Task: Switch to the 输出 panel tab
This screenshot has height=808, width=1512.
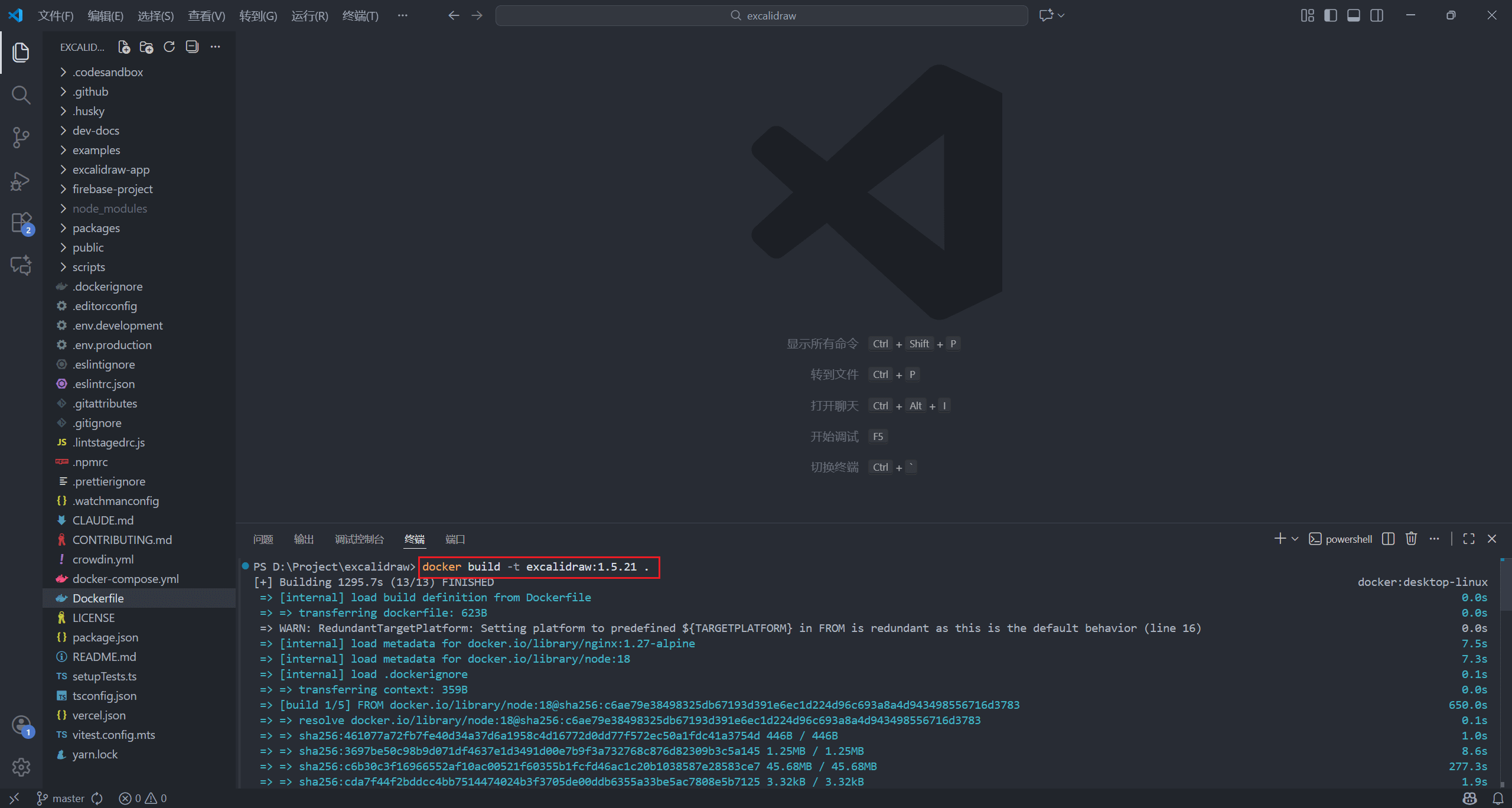Action: 304,539
